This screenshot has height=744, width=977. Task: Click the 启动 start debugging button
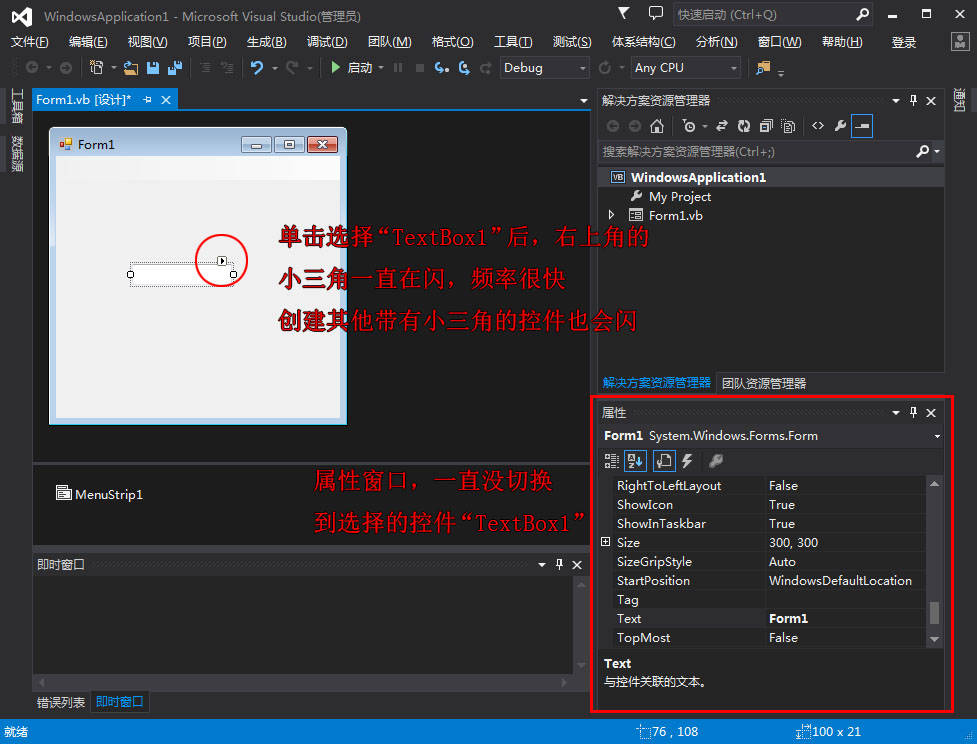click(351, 67)
